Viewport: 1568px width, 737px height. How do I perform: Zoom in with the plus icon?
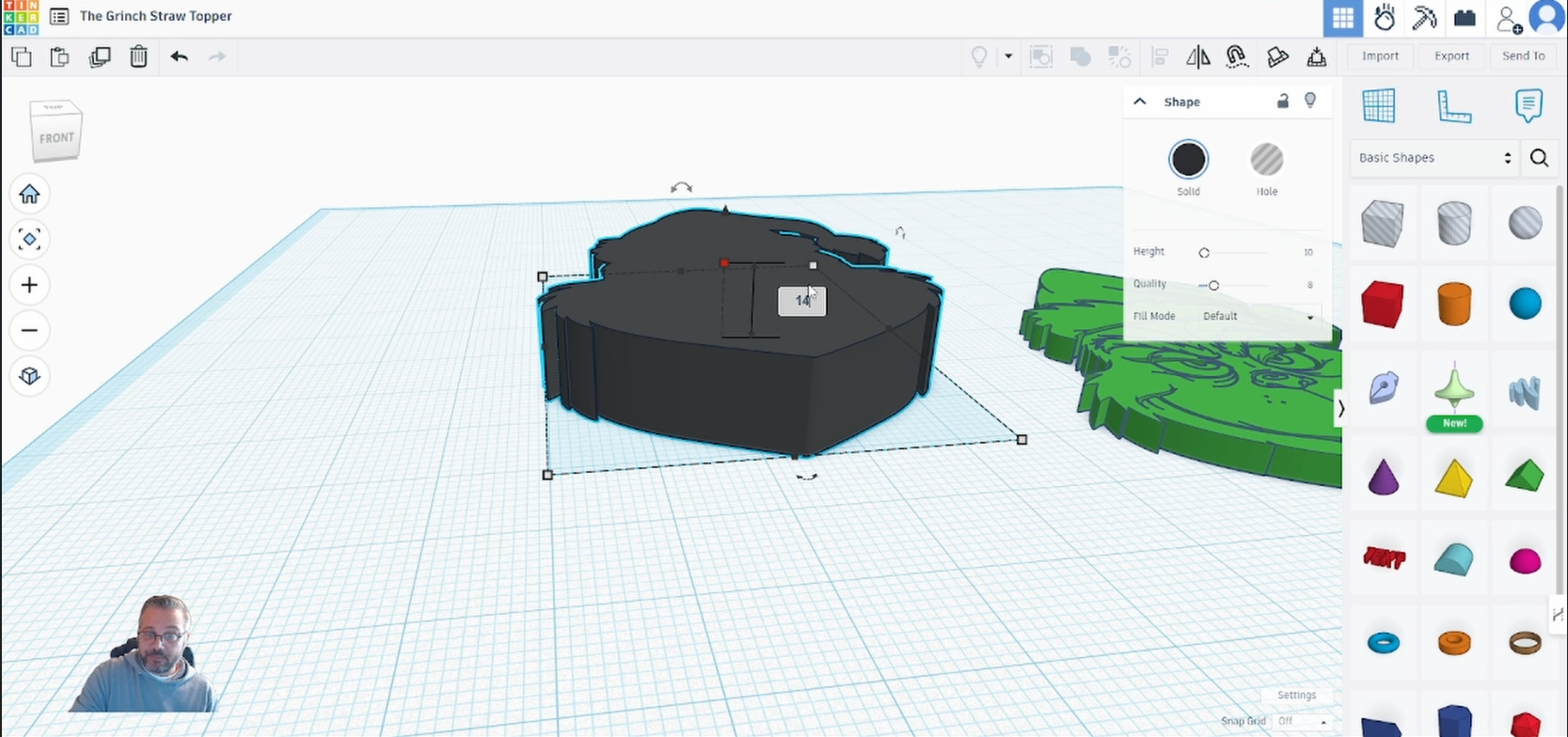click(29, 285)
